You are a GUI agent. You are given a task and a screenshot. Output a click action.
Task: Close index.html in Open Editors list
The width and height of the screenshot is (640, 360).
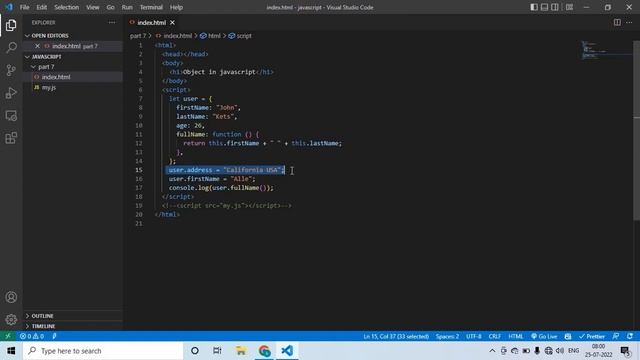[37, 46]
